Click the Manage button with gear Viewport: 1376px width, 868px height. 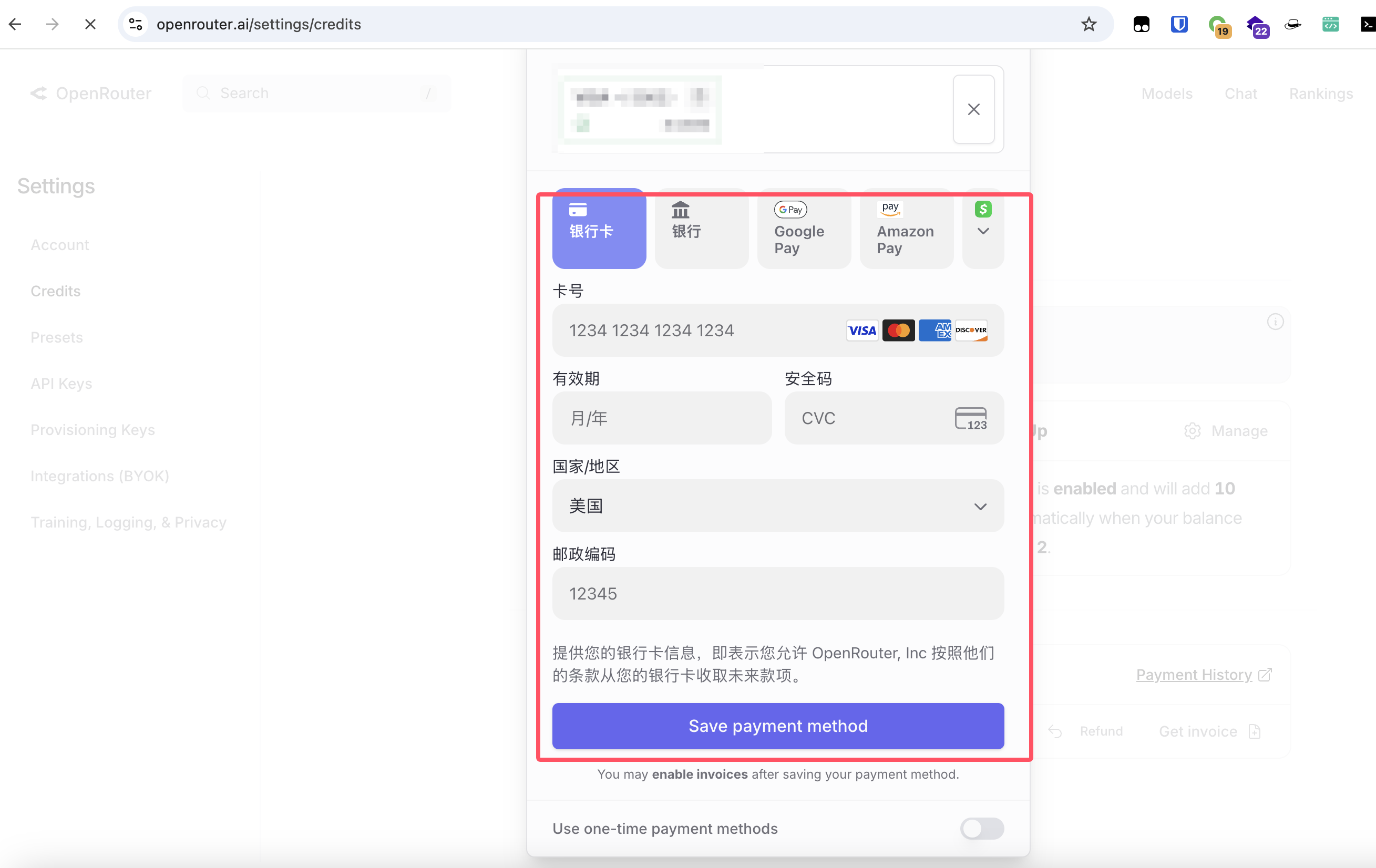click(x=1226, y=431)
